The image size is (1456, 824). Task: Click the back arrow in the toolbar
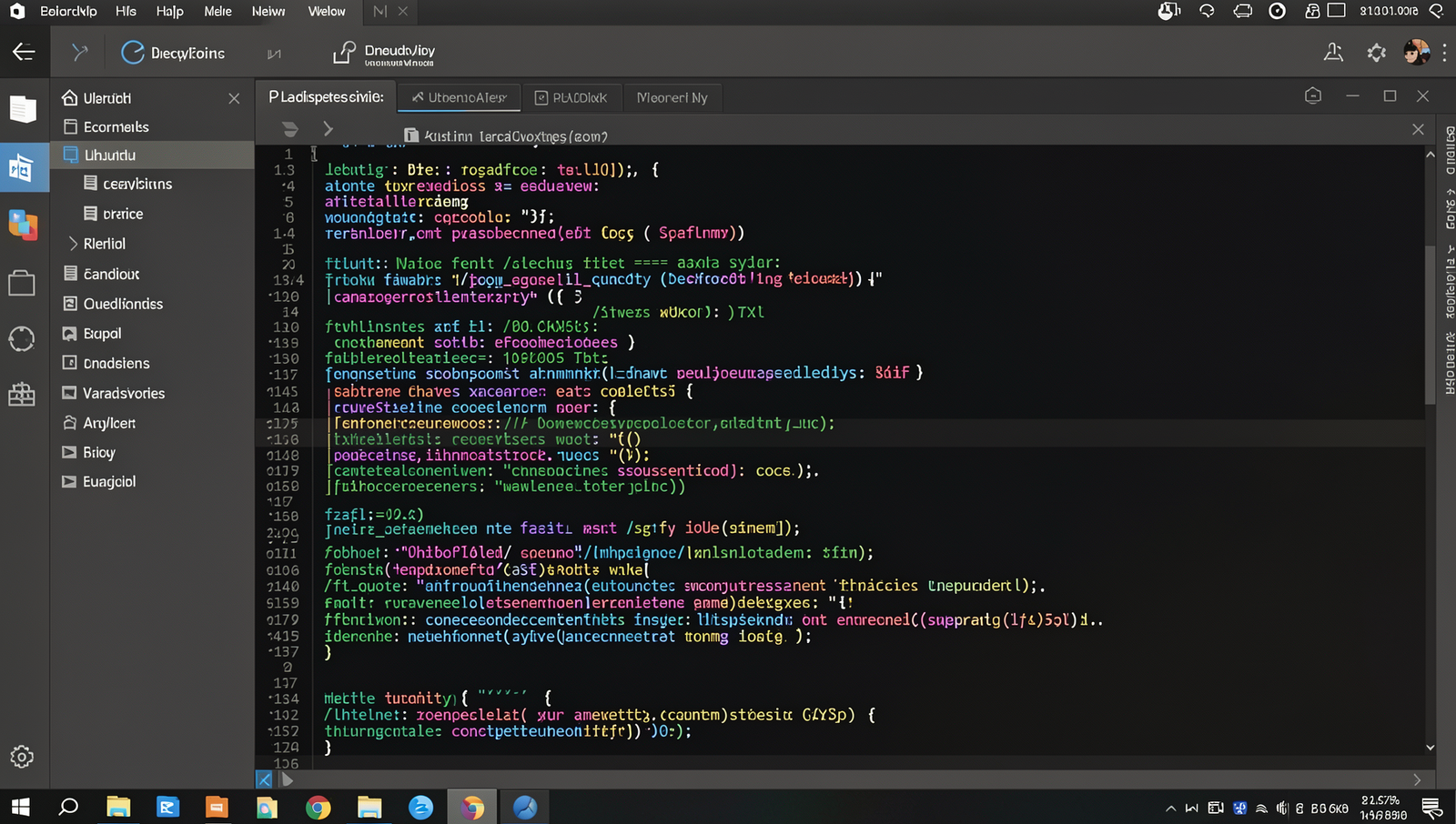click(x=24, y=52)
